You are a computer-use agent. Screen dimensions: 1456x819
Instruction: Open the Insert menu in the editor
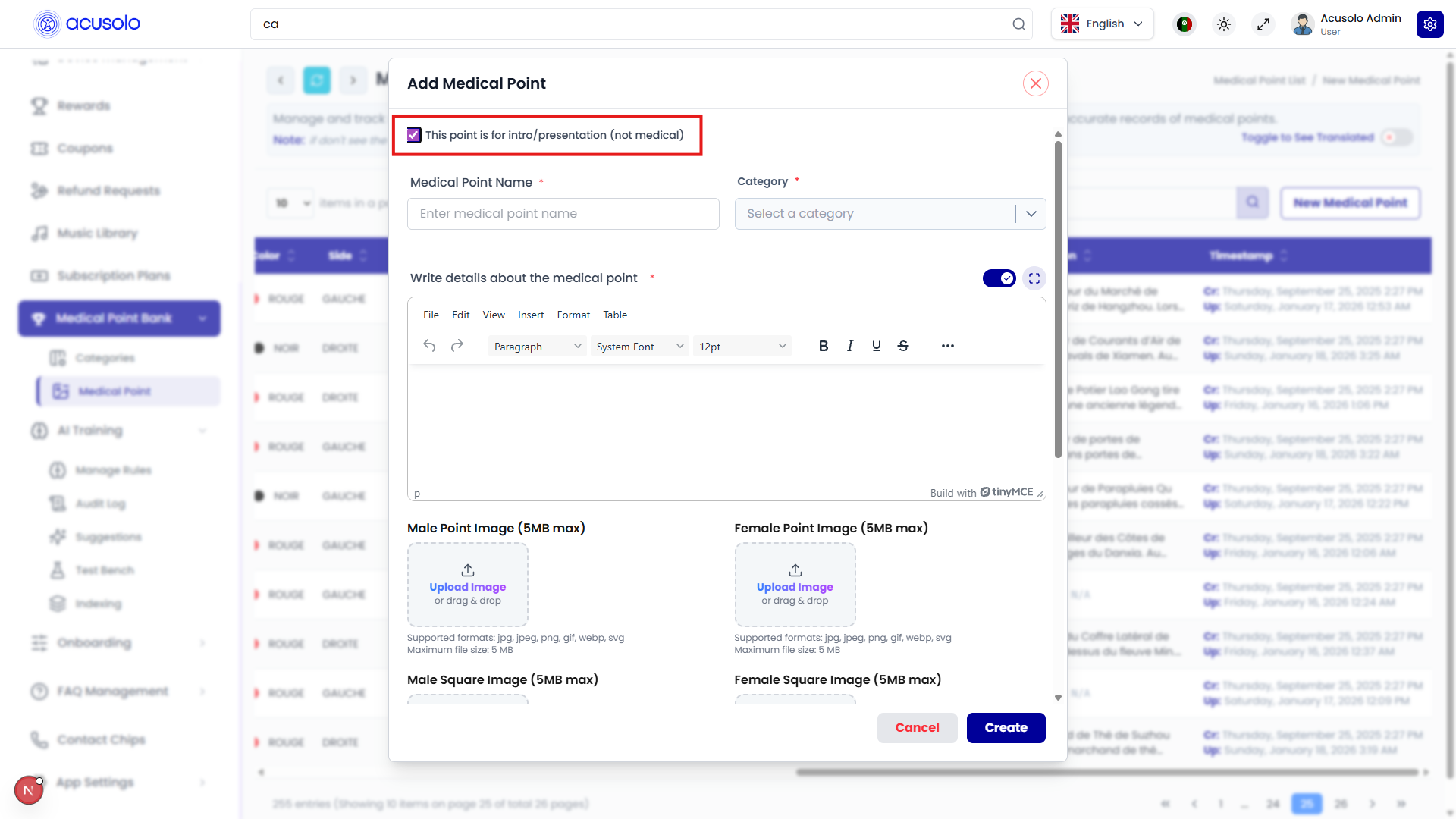pos(531,315)
